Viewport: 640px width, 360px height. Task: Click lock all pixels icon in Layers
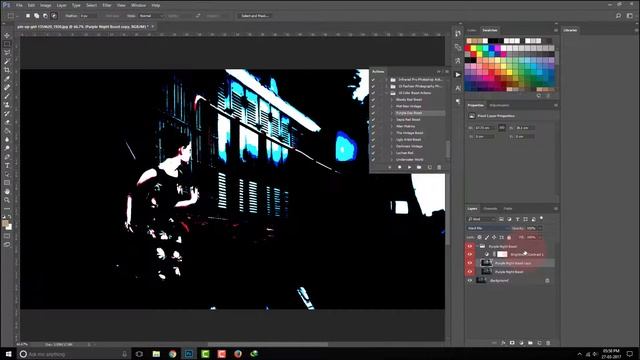(x=509, y=237)
